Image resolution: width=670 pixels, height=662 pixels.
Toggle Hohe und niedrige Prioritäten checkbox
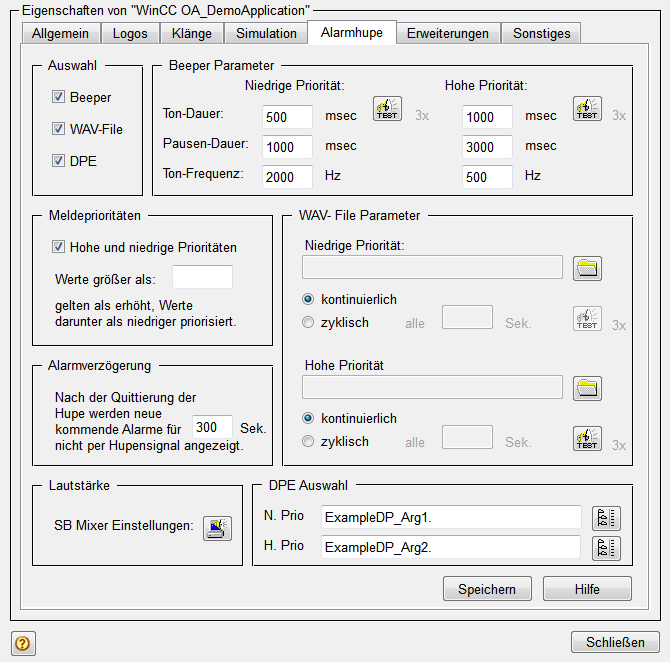(58, 247)
